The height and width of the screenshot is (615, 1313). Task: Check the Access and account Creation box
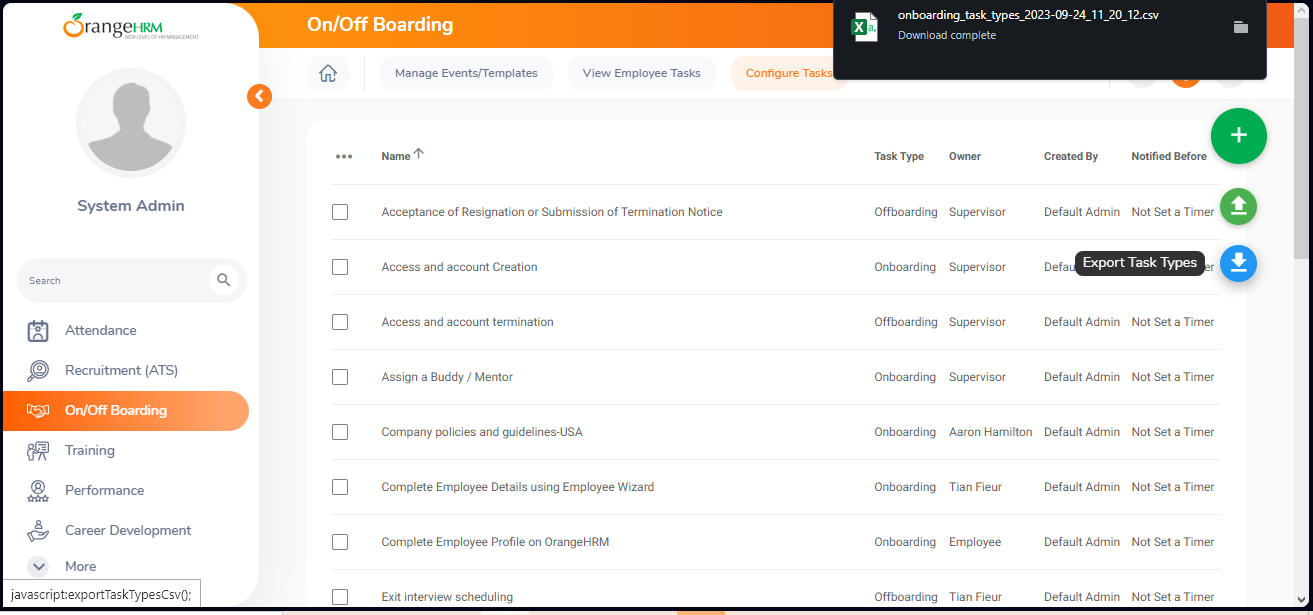[x=340, y=267]
